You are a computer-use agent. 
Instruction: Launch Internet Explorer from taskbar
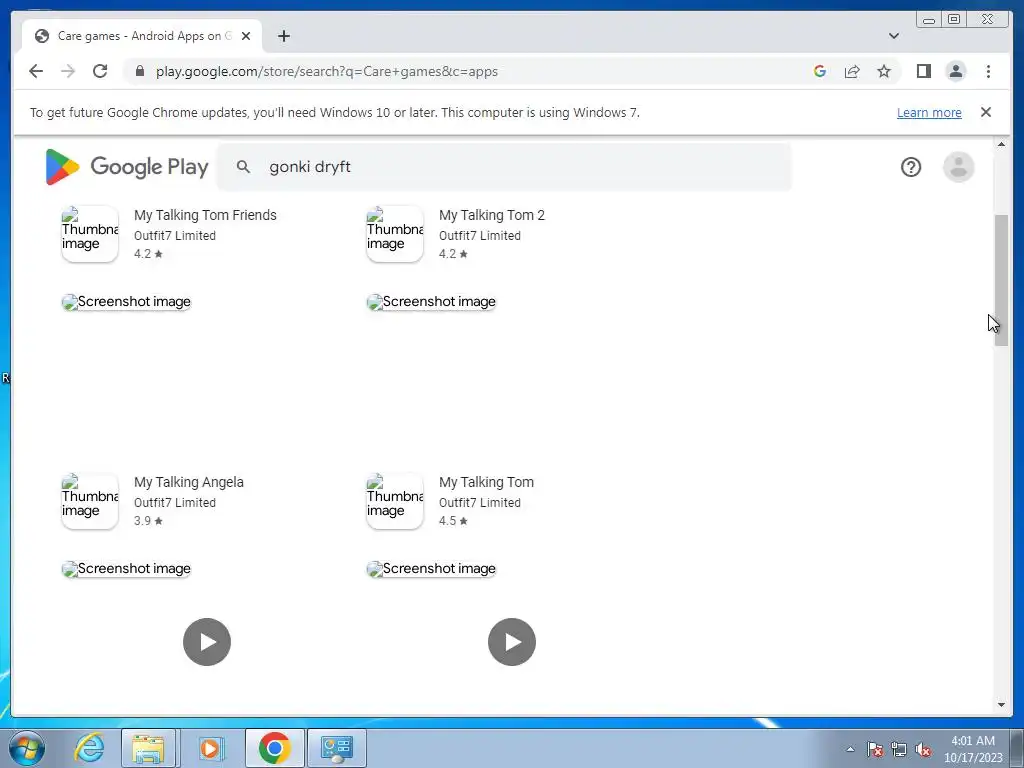(89, 748)
